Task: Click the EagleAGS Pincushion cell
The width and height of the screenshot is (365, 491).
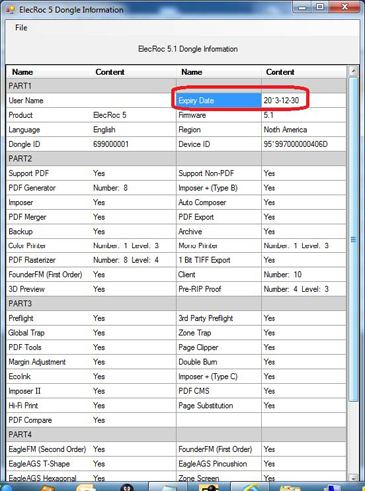Action: (219, 464)
